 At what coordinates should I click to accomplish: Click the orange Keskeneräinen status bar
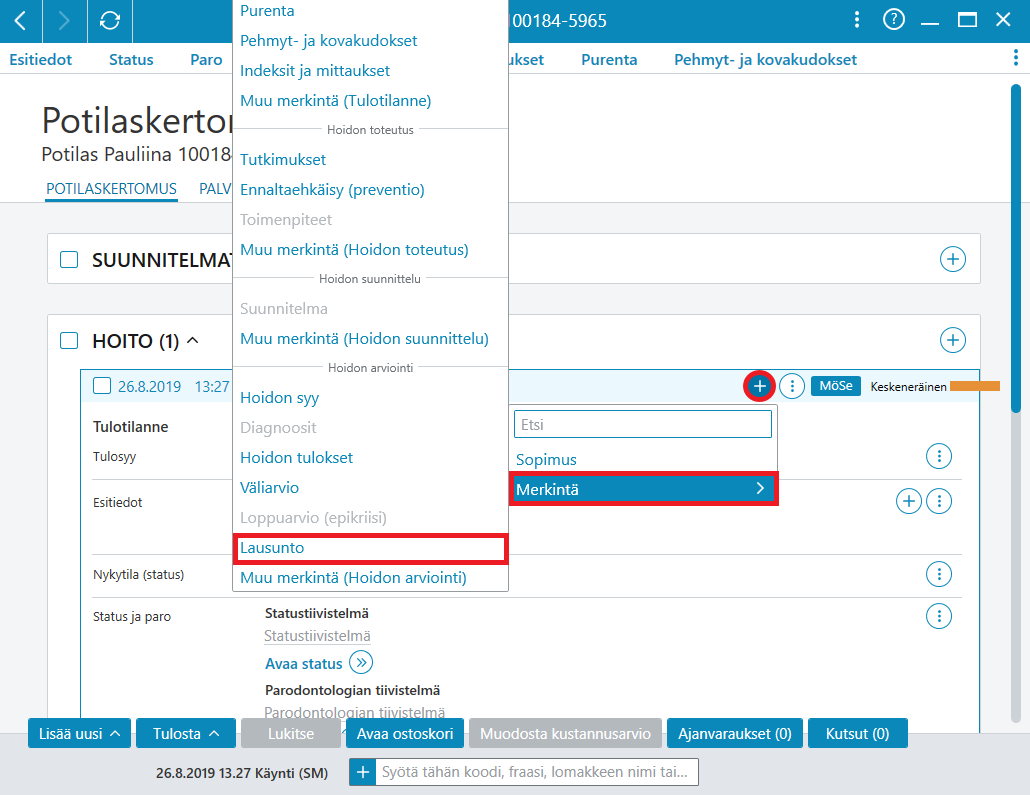pyautogui.click(x=975, y=386)
